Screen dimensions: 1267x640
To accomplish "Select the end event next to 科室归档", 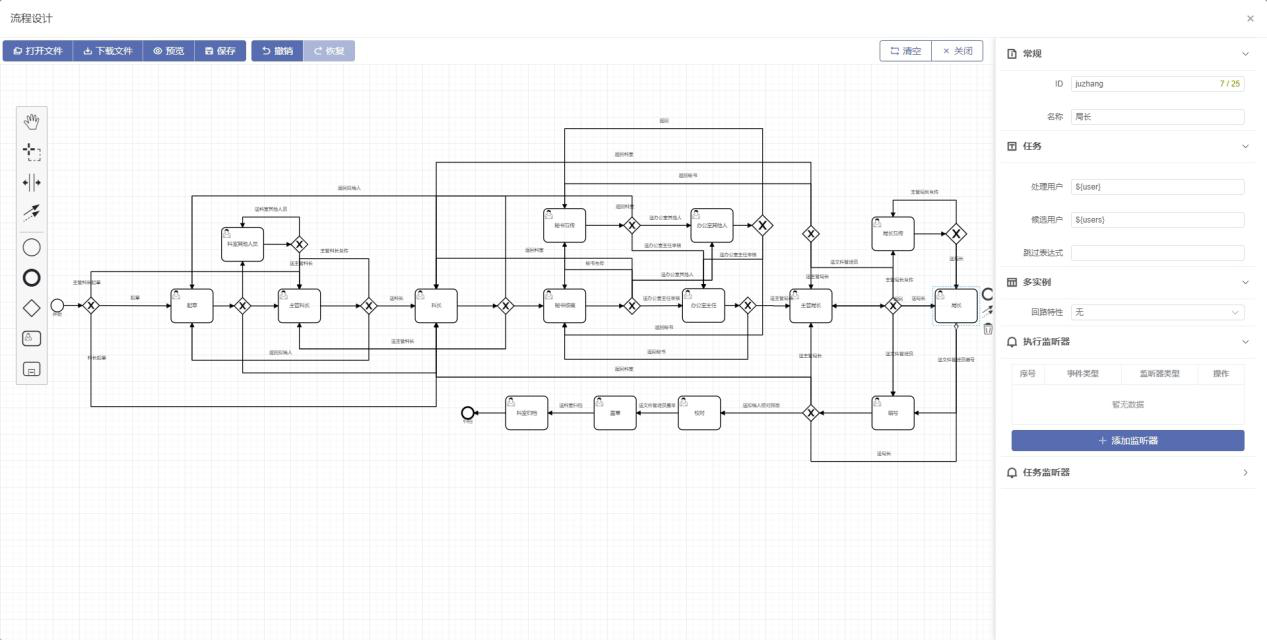I will coord(467,413).
